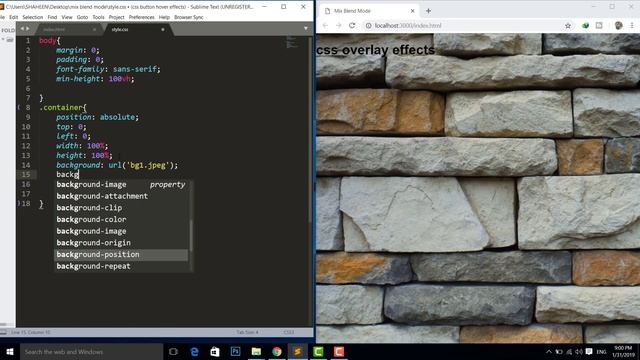This screenshot has height=360, width=640.
Task: Open the Find menu
Action: 52,17
